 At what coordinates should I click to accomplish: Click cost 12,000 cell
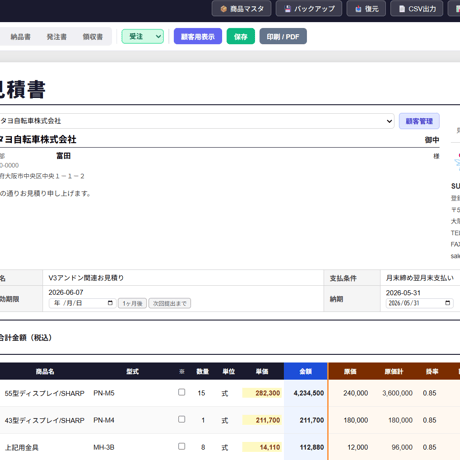click(358, 447)
